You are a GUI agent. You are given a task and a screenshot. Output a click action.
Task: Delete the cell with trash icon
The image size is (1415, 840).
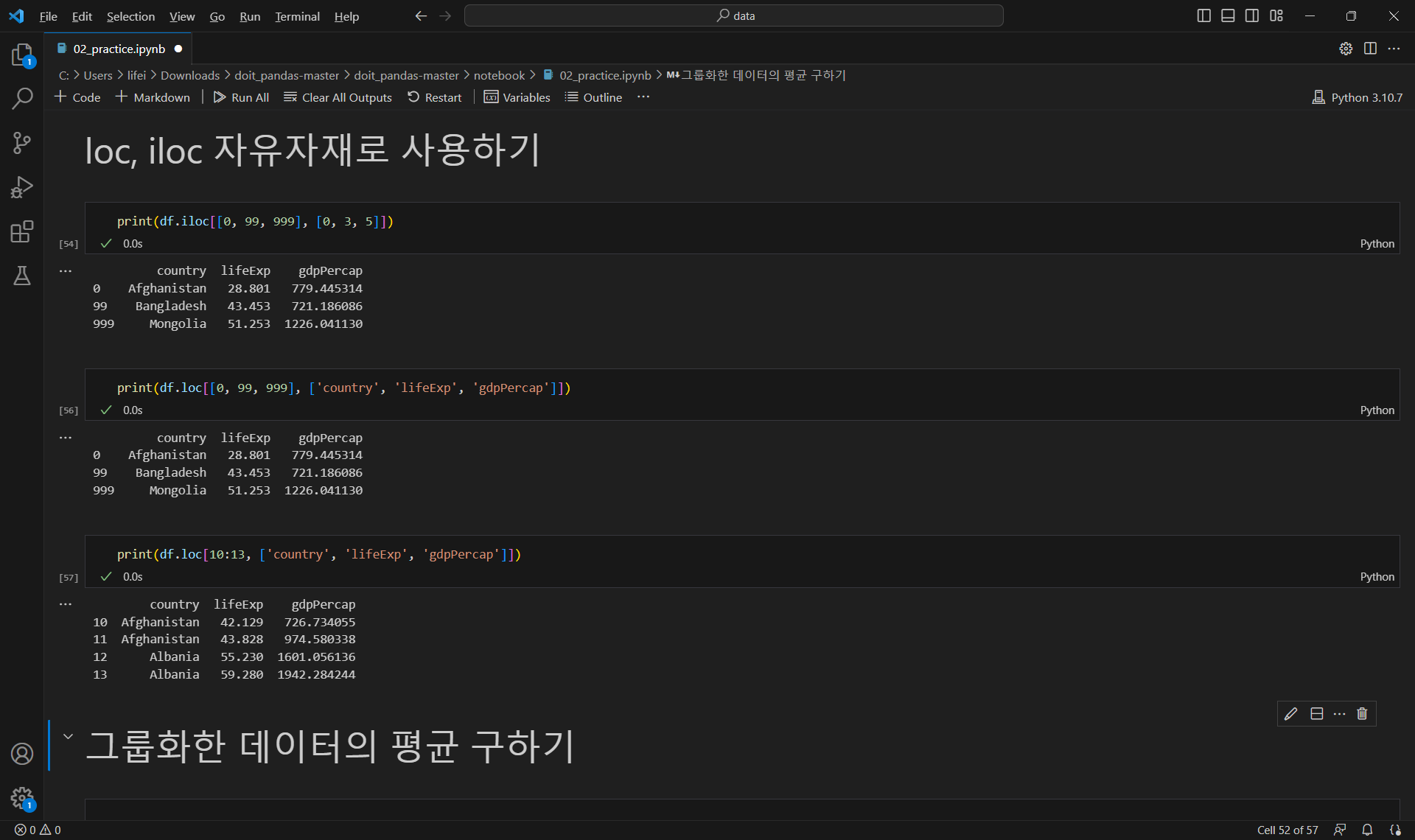click(x=1362, y=713)
